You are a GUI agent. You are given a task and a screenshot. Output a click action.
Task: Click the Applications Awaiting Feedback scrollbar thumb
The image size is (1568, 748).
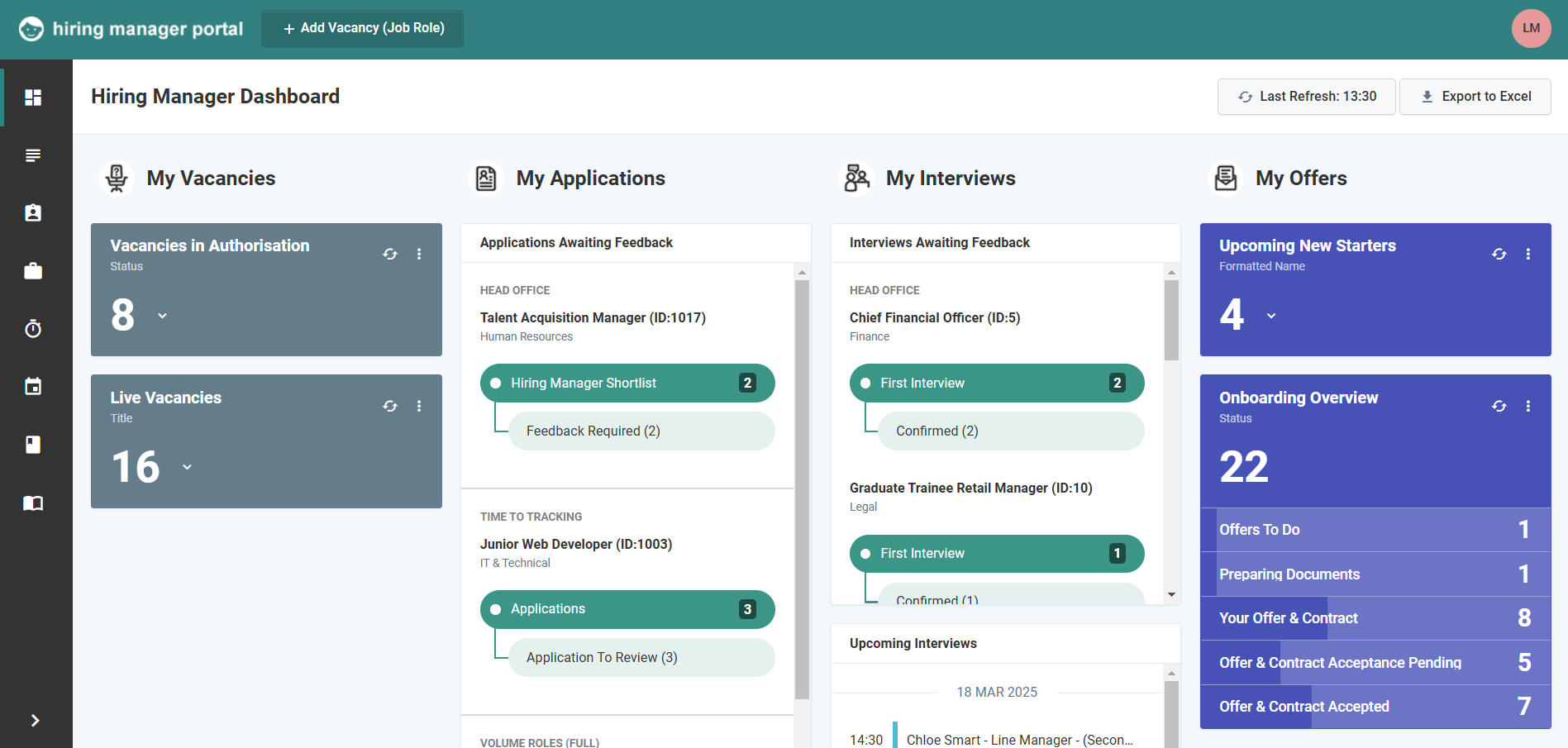(802, 489)
